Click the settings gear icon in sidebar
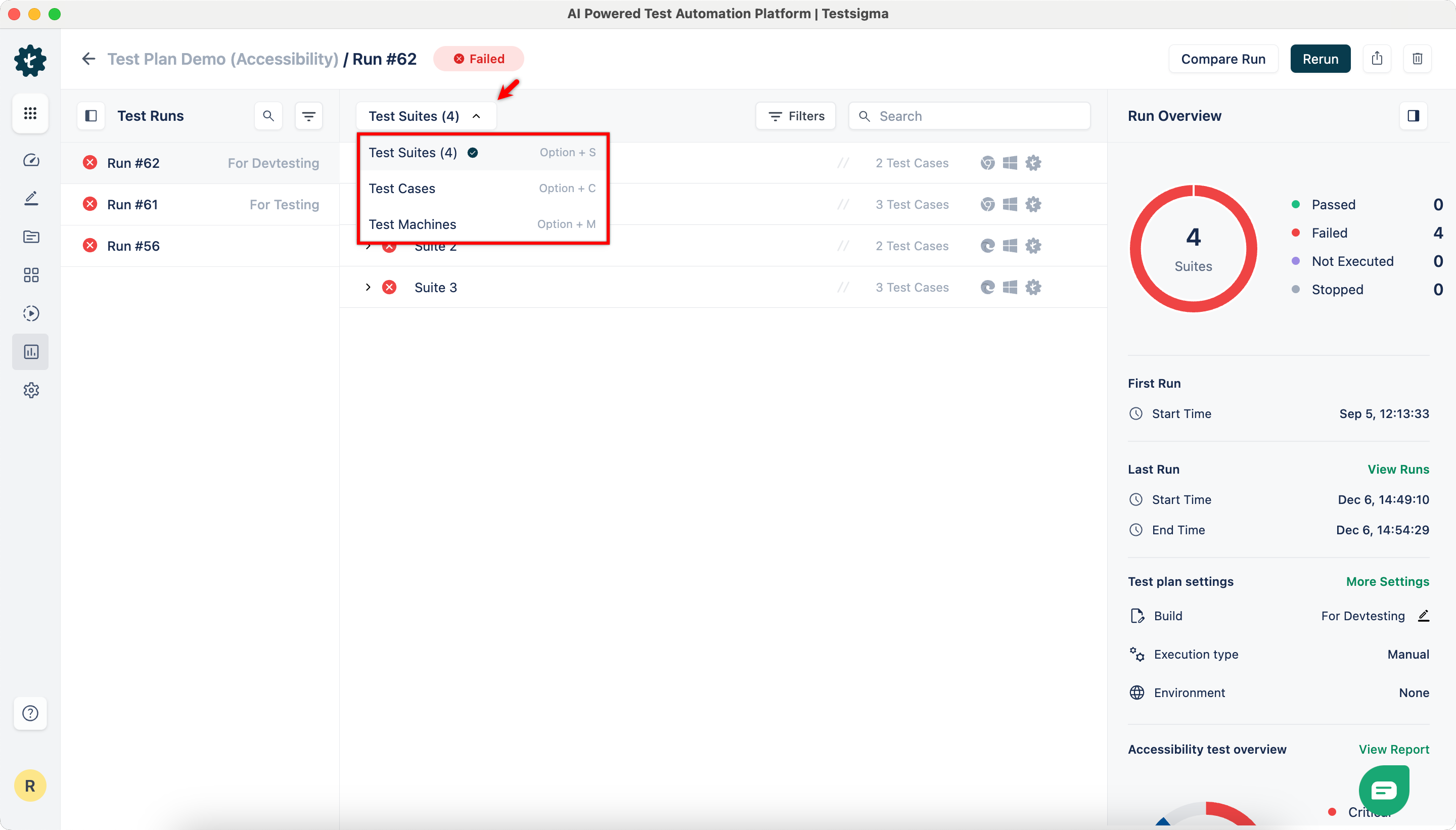The height and width of the screenshot is (830, 1456). click(x=31, y=391)
